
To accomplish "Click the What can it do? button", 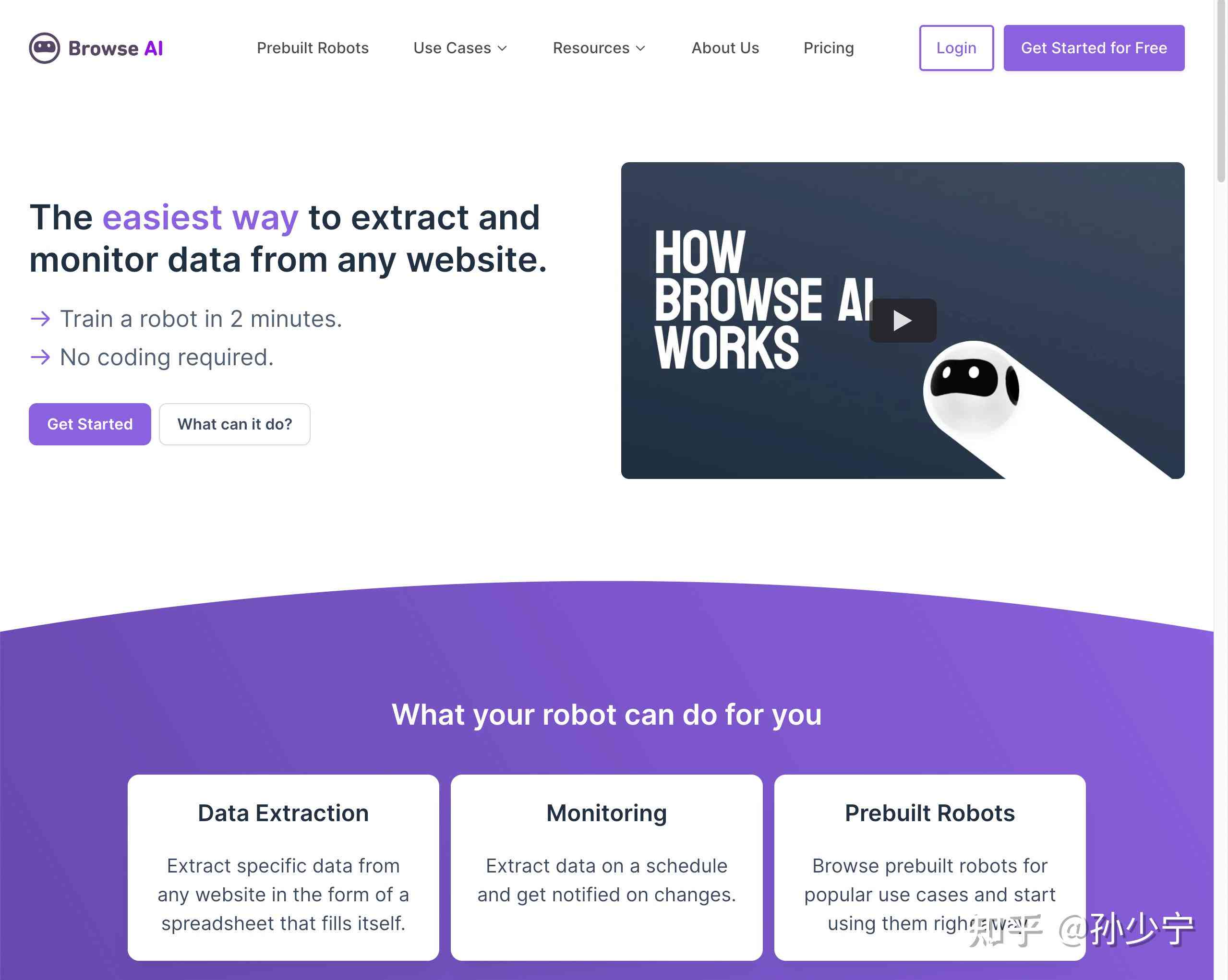I will tap(234, 423).
